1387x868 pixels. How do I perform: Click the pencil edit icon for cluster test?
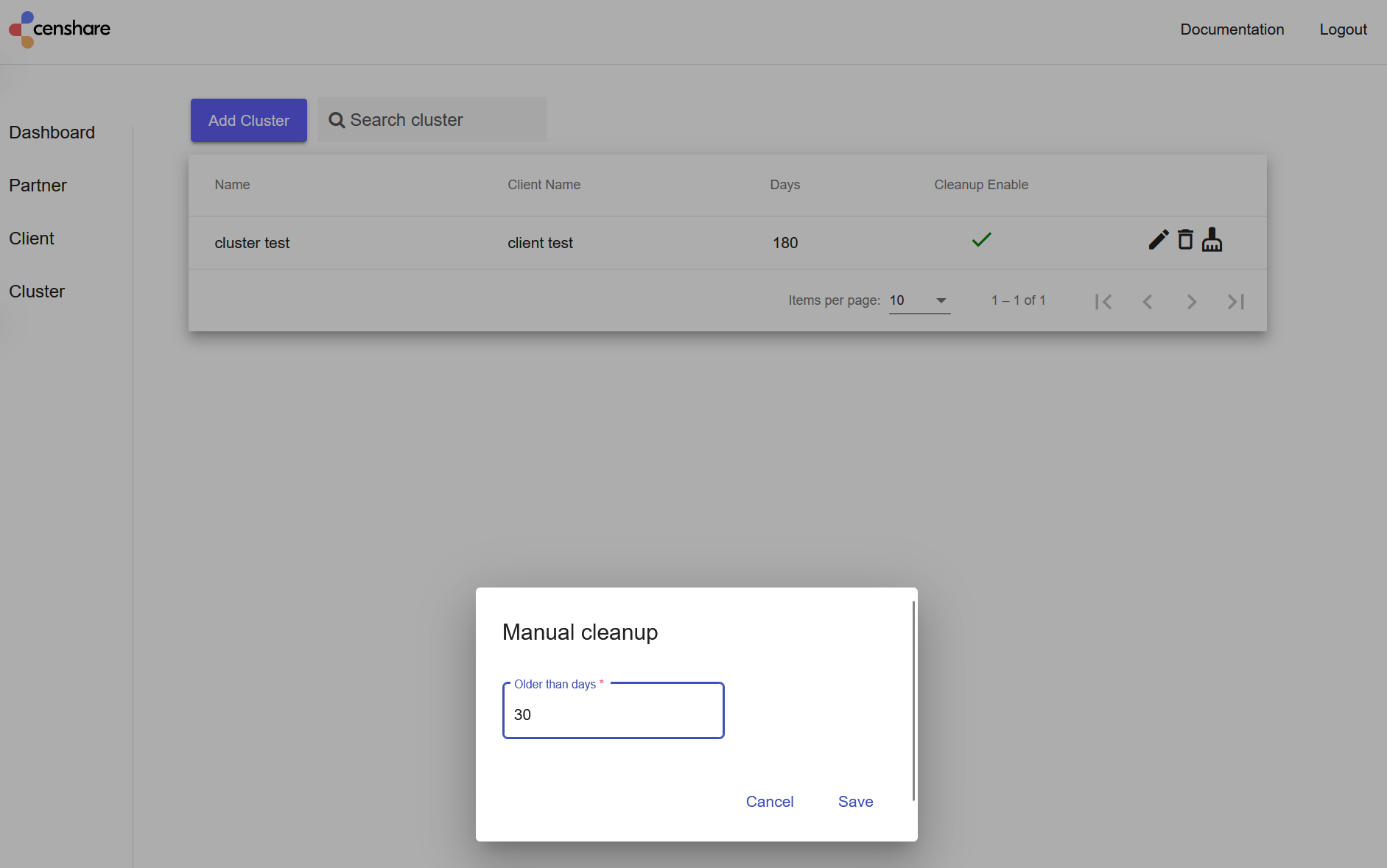[1158, 240]
